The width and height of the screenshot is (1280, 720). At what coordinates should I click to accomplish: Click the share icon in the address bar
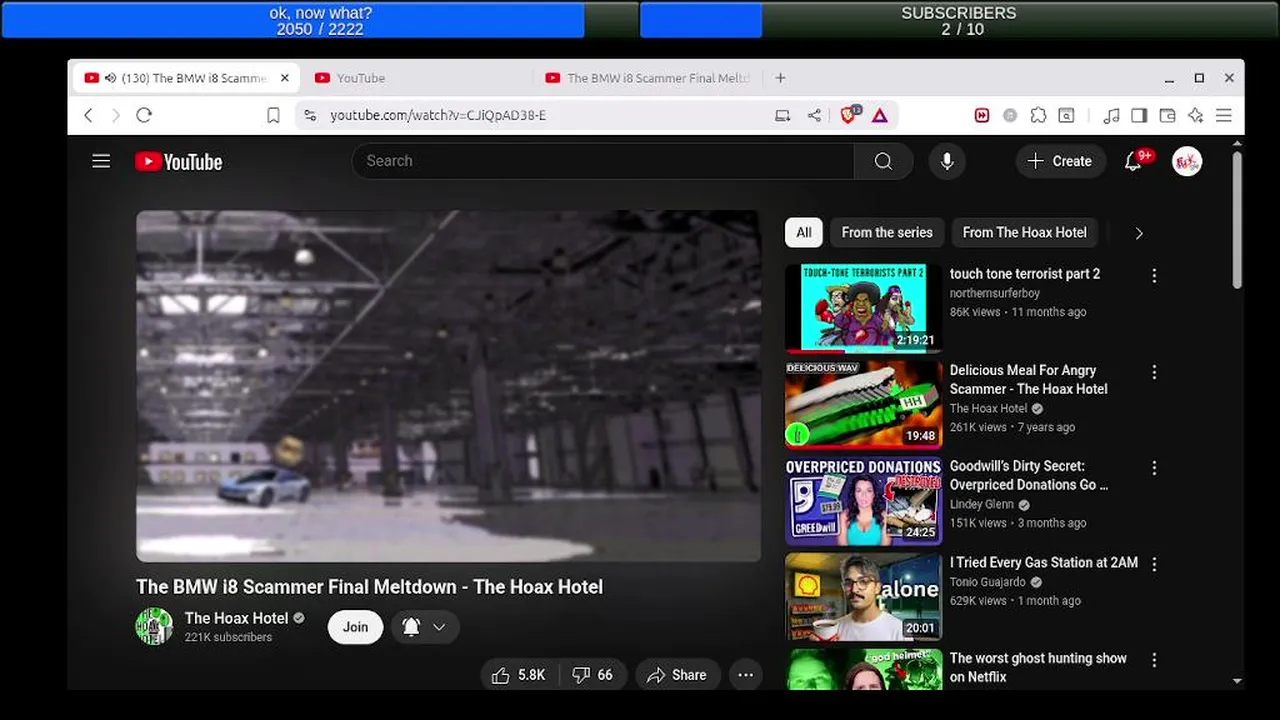[814, 116]
